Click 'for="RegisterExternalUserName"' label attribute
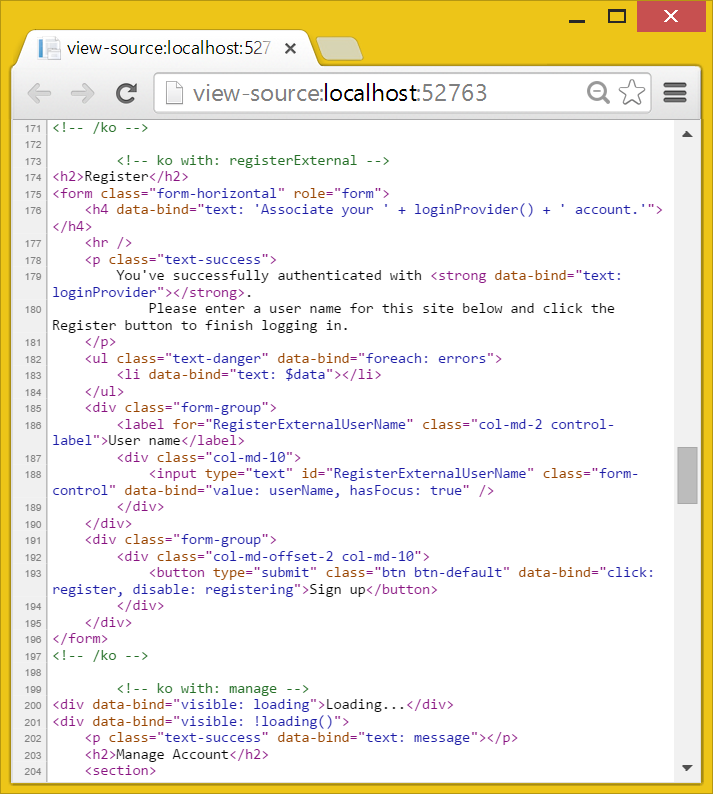Viewport: 713px width, 794px height. (293, 424)
